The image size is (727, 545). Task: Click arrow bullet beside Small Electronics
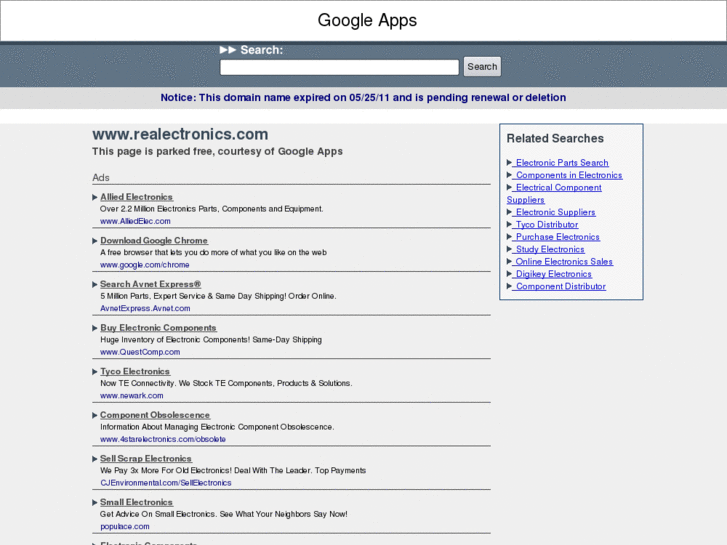(95, 503)
